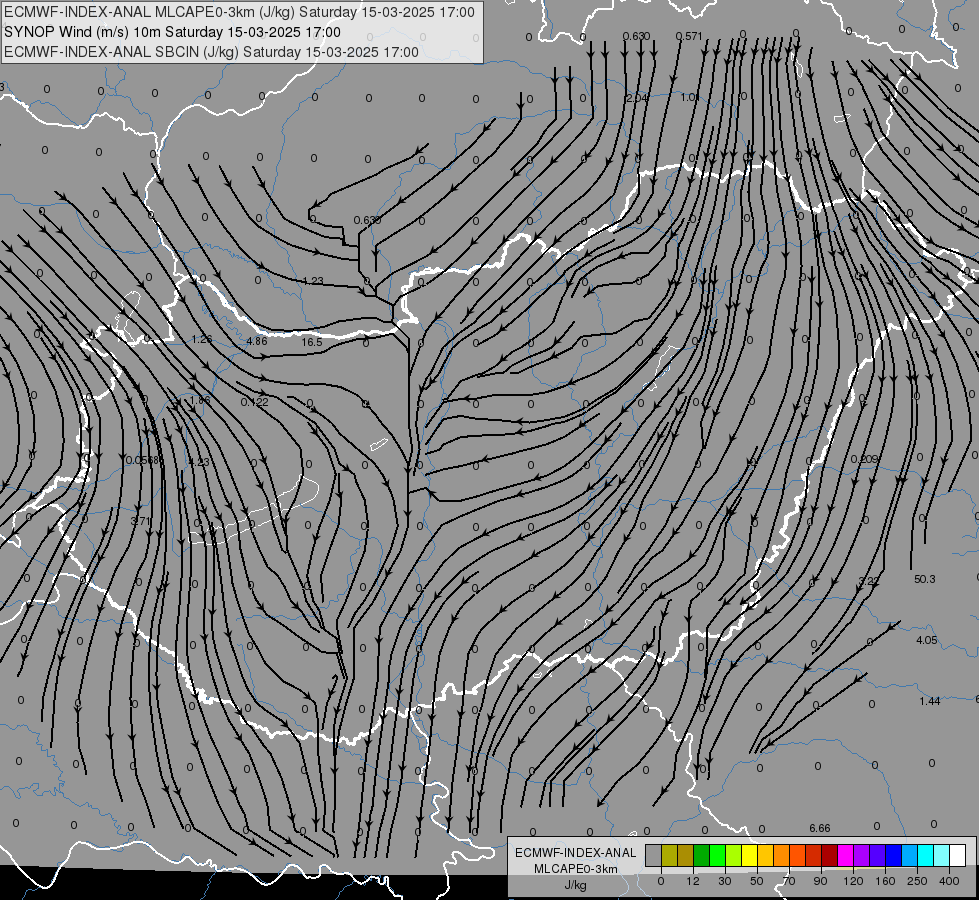Viewport: 979px width, 900px height.
Task: Click the 3.22 data value on map
Action: [x=869, y=581]
